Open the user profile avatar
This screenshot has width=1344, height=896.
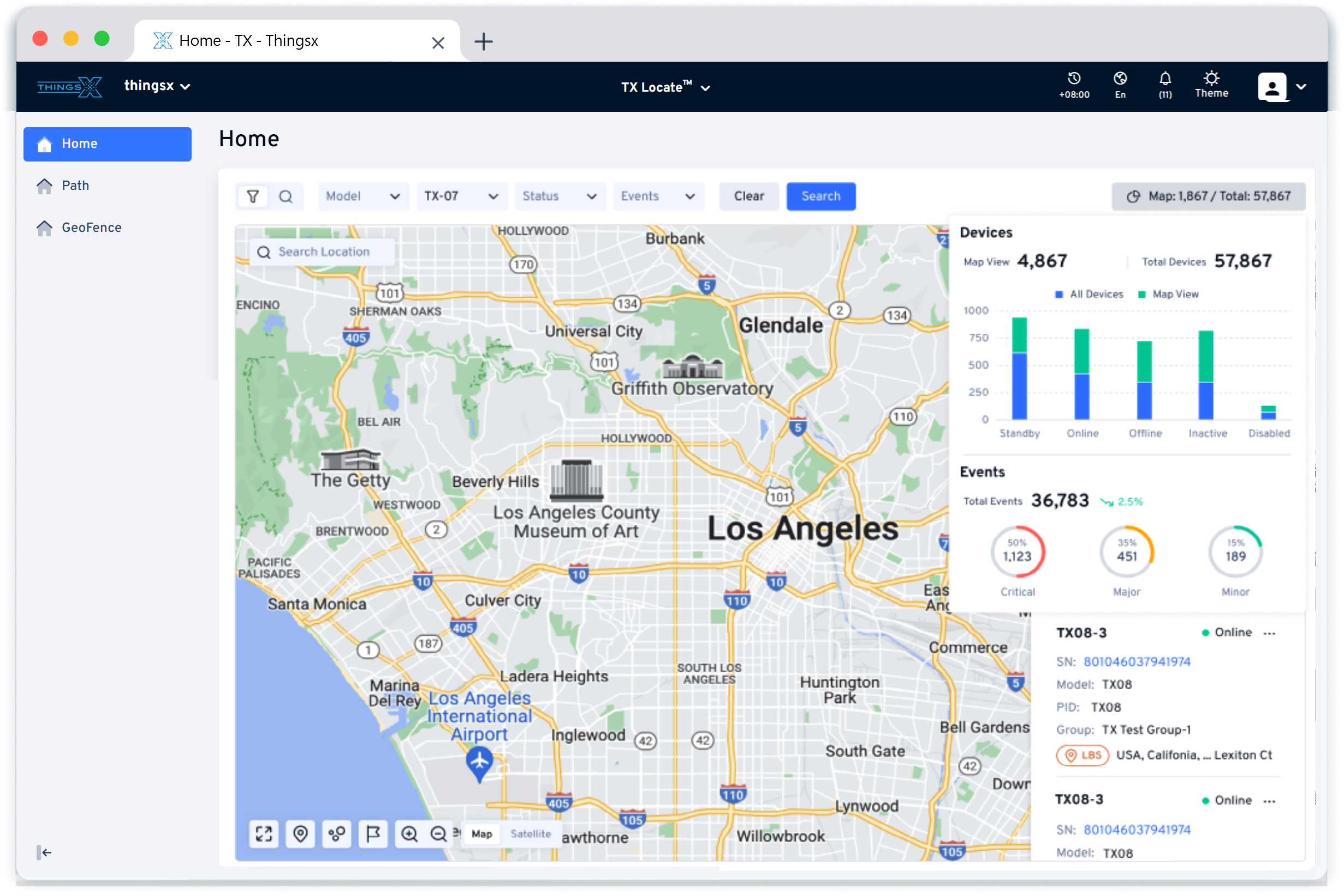(x=1271, y=87)
